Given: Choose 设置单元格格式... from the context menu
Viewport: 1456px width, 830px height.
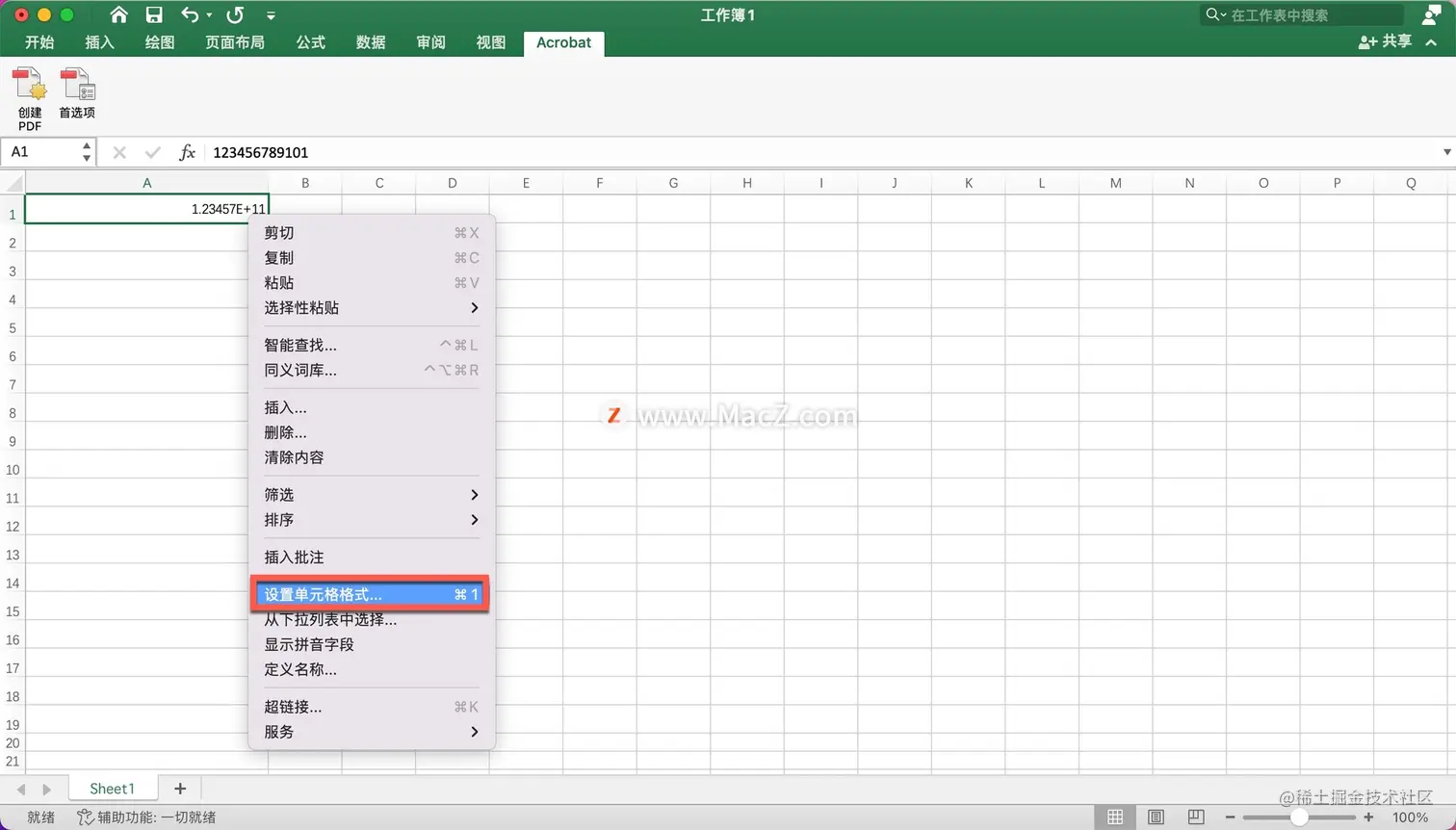Looking at the screenshot, I should [x=372, y=595].
